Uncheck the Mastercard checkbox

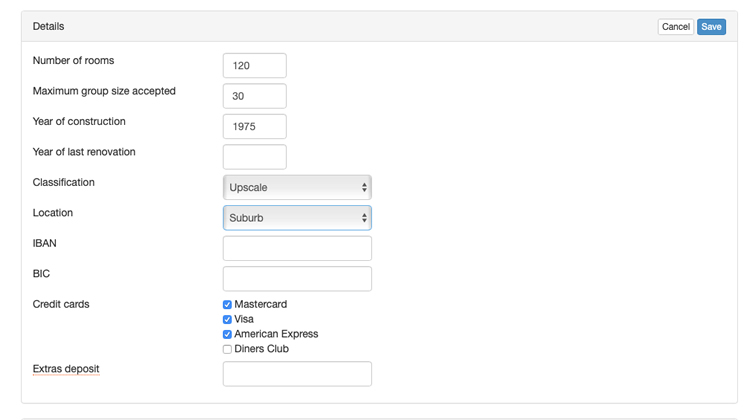pos(227,305)
